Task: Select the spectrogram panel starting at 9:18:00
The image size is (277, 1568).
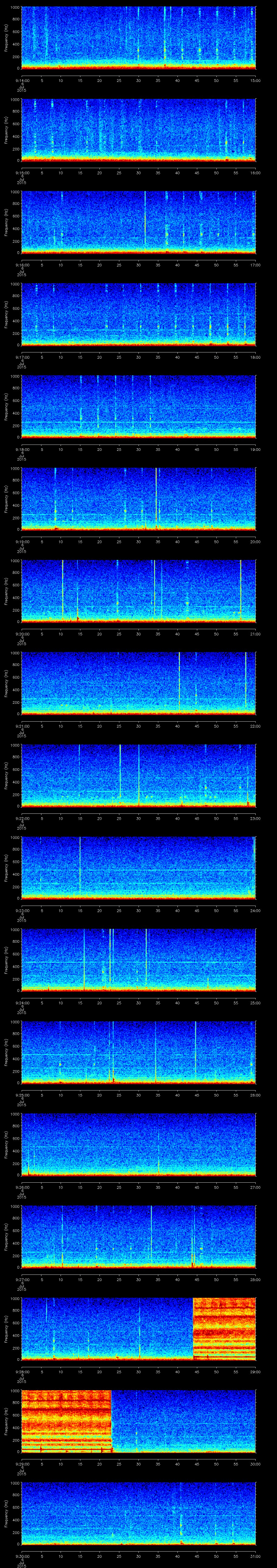Action: coord(138,407)
